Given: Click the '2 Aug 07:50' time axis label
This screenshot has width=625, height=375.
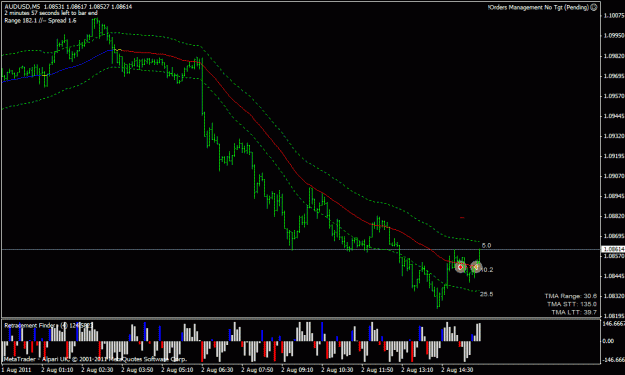Looking at the screenshot, I should point(257,370).
